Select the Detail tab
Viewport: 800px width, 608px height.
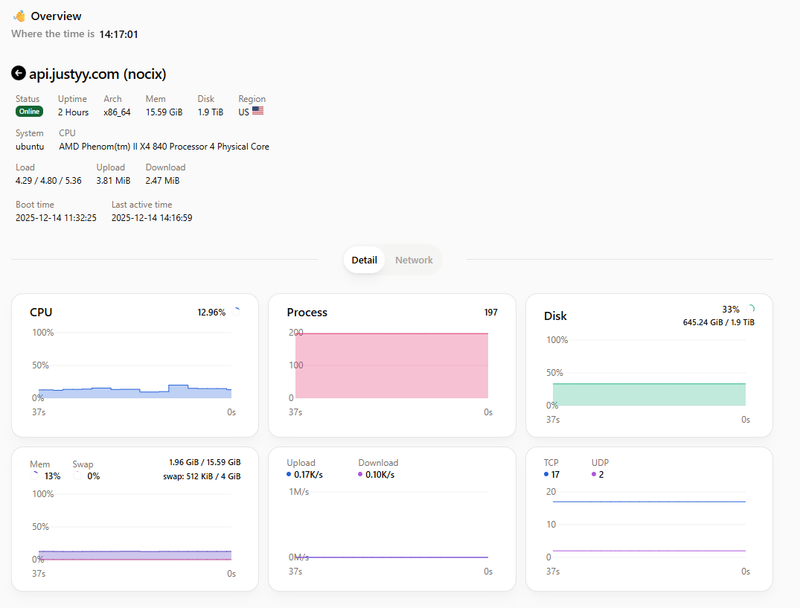364,260
